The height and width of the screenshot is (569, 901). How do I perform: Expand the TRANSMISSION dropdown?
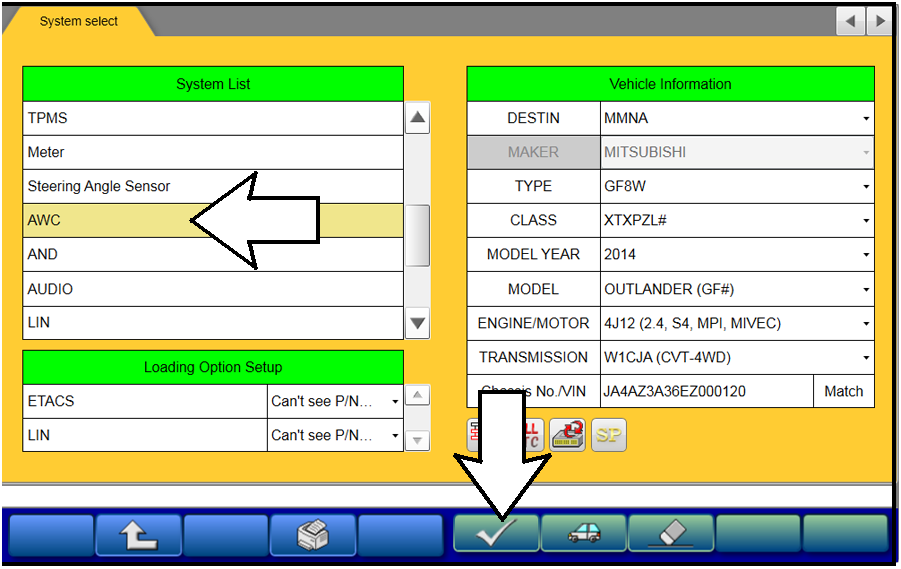[736, 357]
